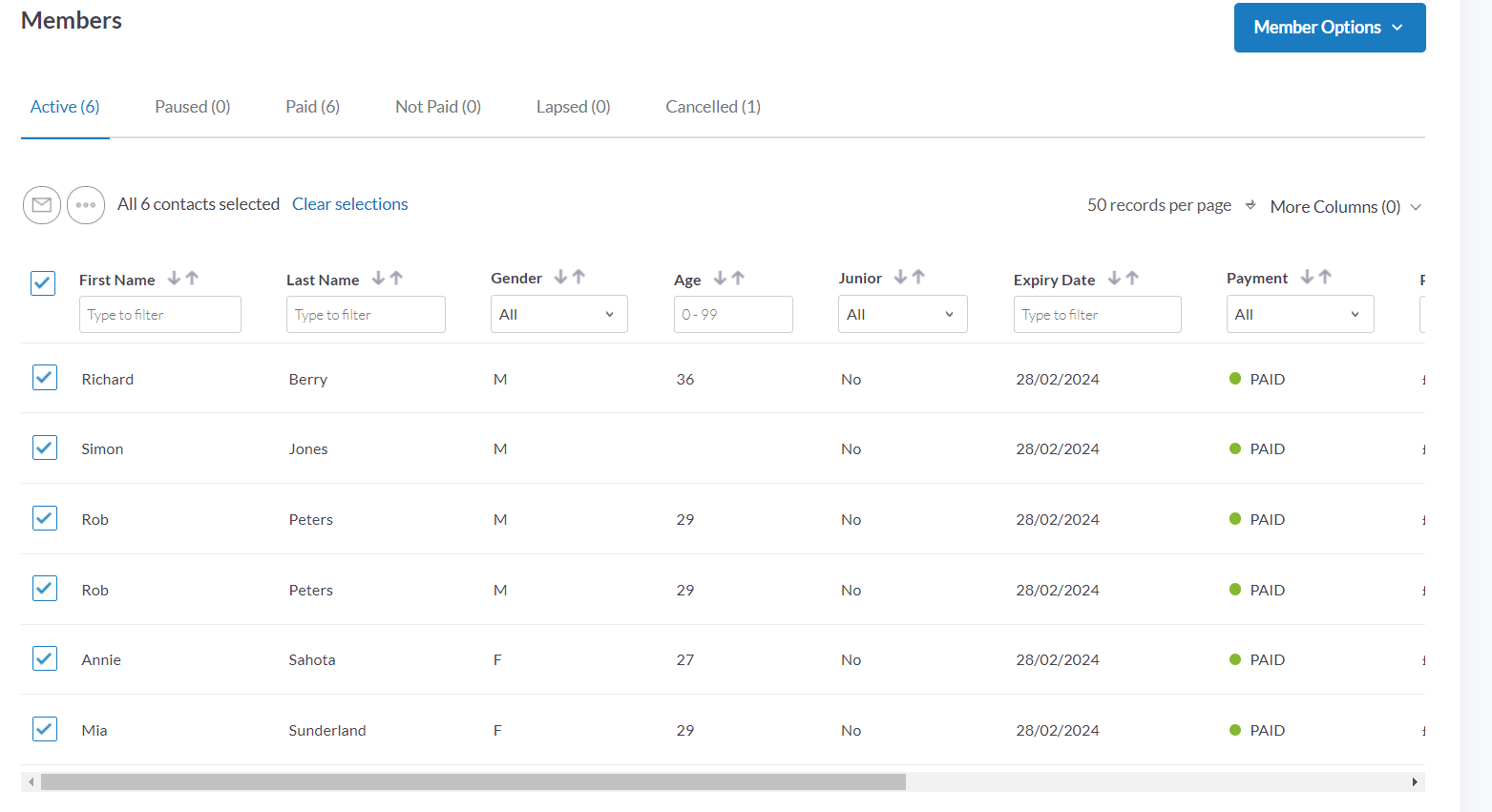Image resolution: width=1492 pixels, height=812 pixels.
Task: Click 'All 6 contacts selected' text
Action: tap(199, 204)
